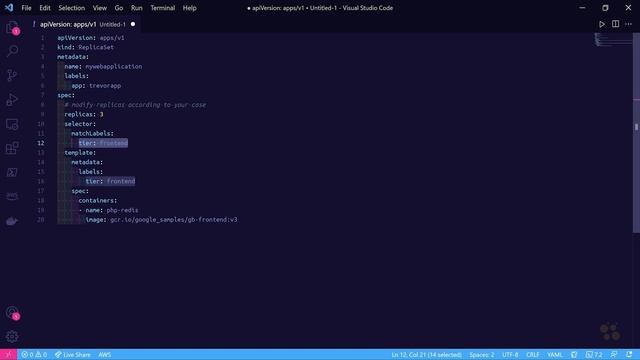Click the 'matchLabels:' line
Screen dimensions: 640x360
[92, 133]
